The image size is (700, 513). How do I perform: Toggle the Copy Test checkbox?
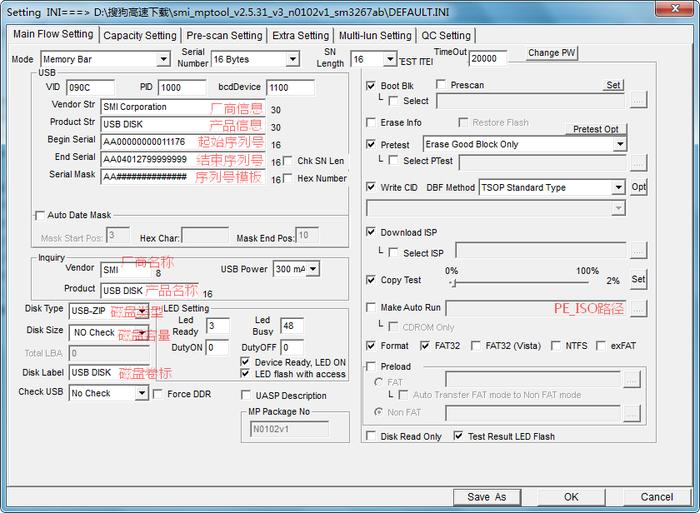(371, 279)
